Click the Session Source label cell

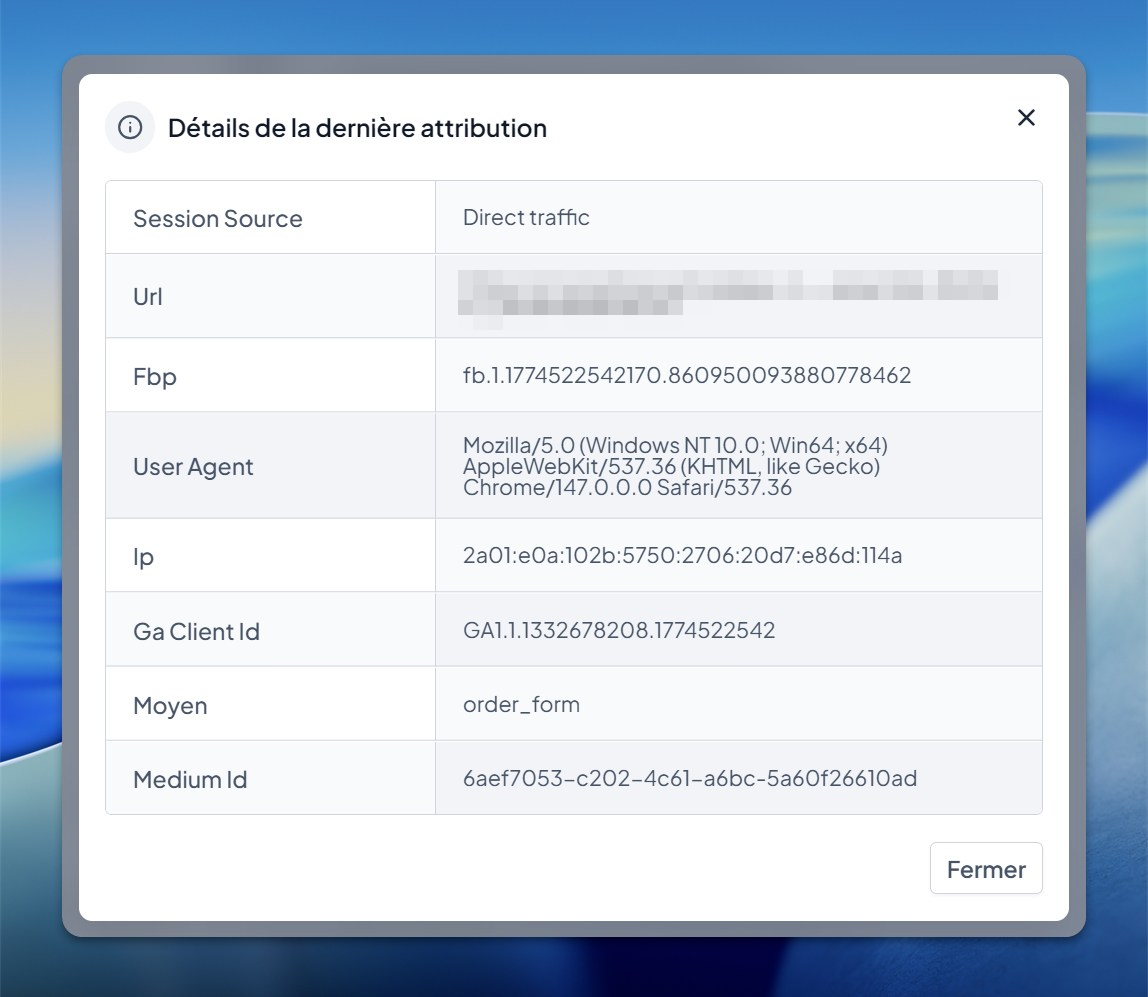(270, 218)
